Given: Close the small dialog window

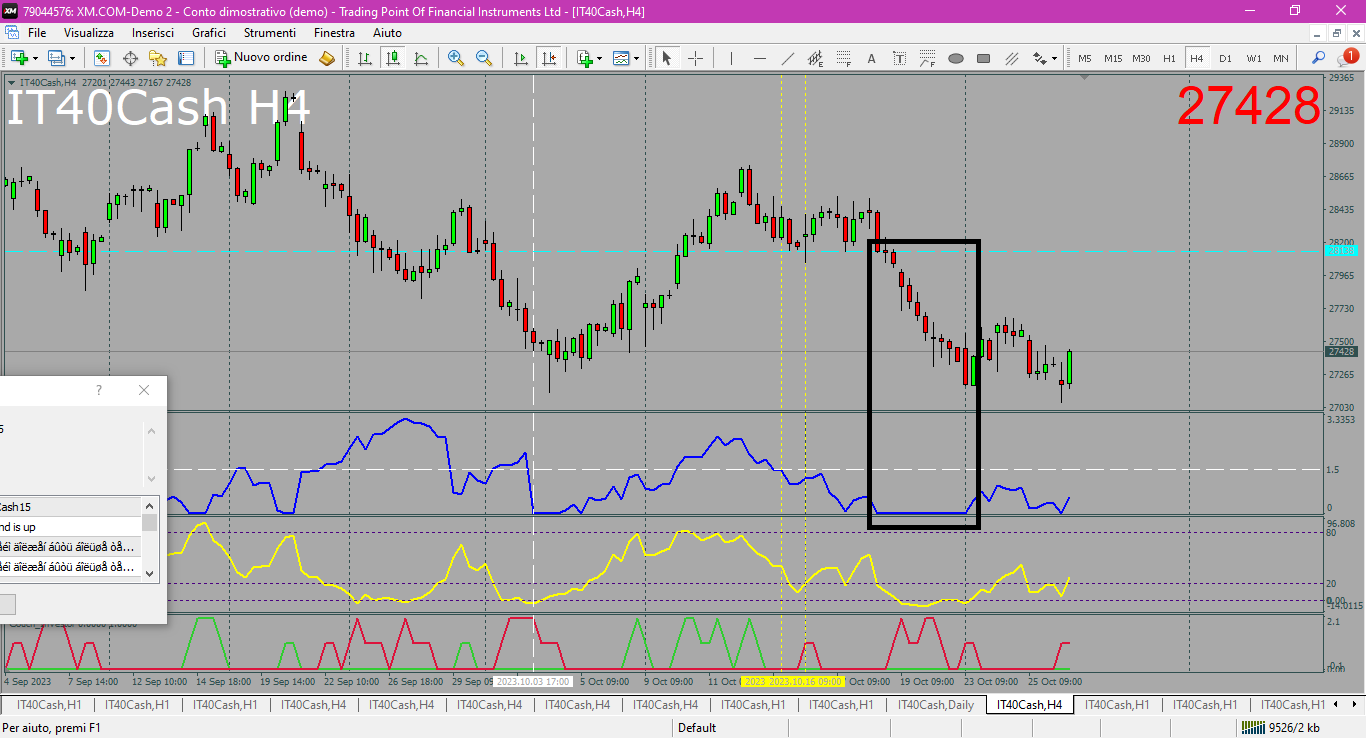Looking at the screenshot, I should 144,390.
